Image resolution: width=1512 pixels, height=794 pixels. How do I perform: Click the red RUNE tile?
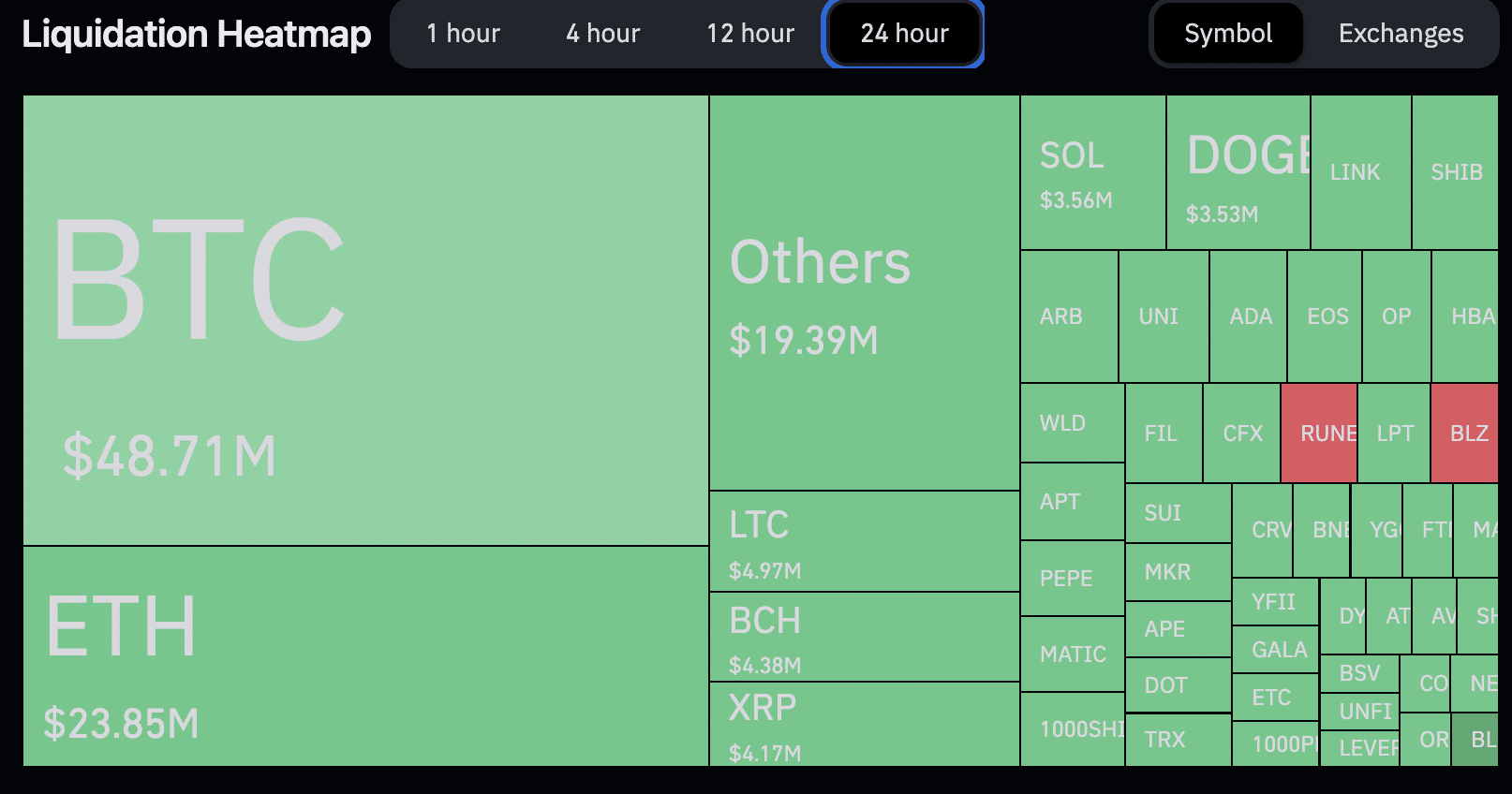1318,433
